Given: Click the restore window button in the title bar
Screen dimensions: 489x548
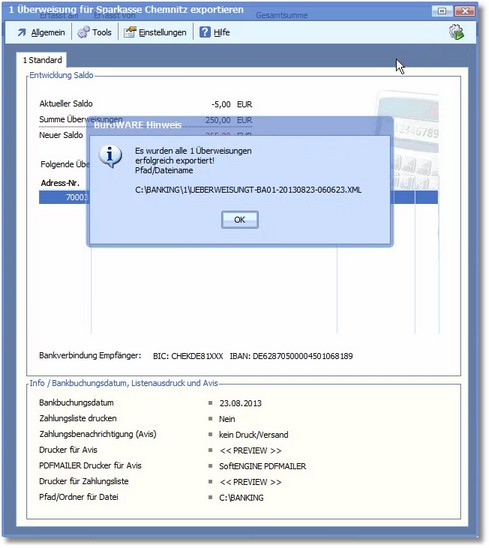Looking at the screenshot, I should click(442, 11).
